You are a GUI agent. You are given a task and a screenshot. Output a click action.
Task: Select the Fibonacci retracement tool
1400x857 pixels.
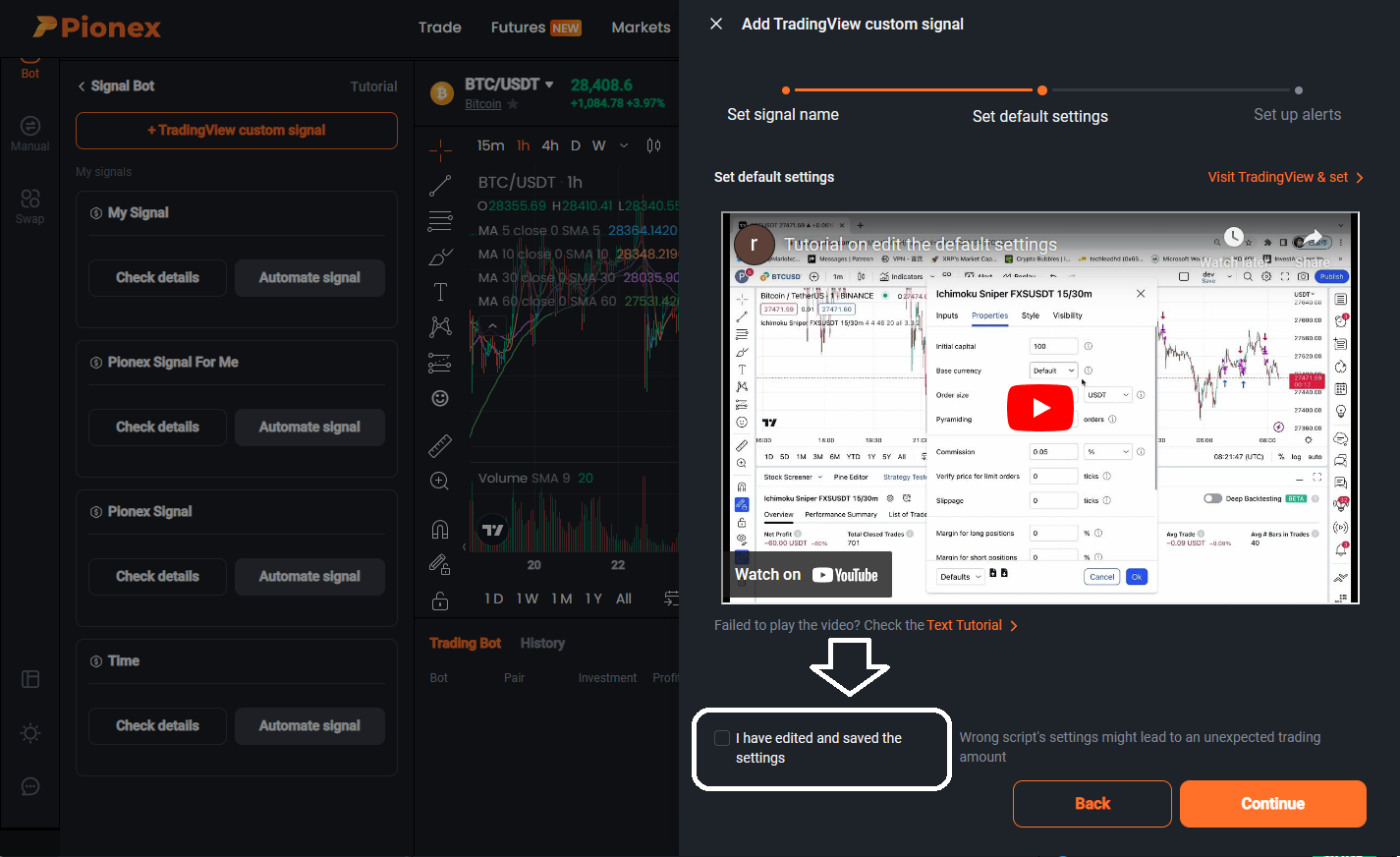pyautogui.click(x=440, y=220)
